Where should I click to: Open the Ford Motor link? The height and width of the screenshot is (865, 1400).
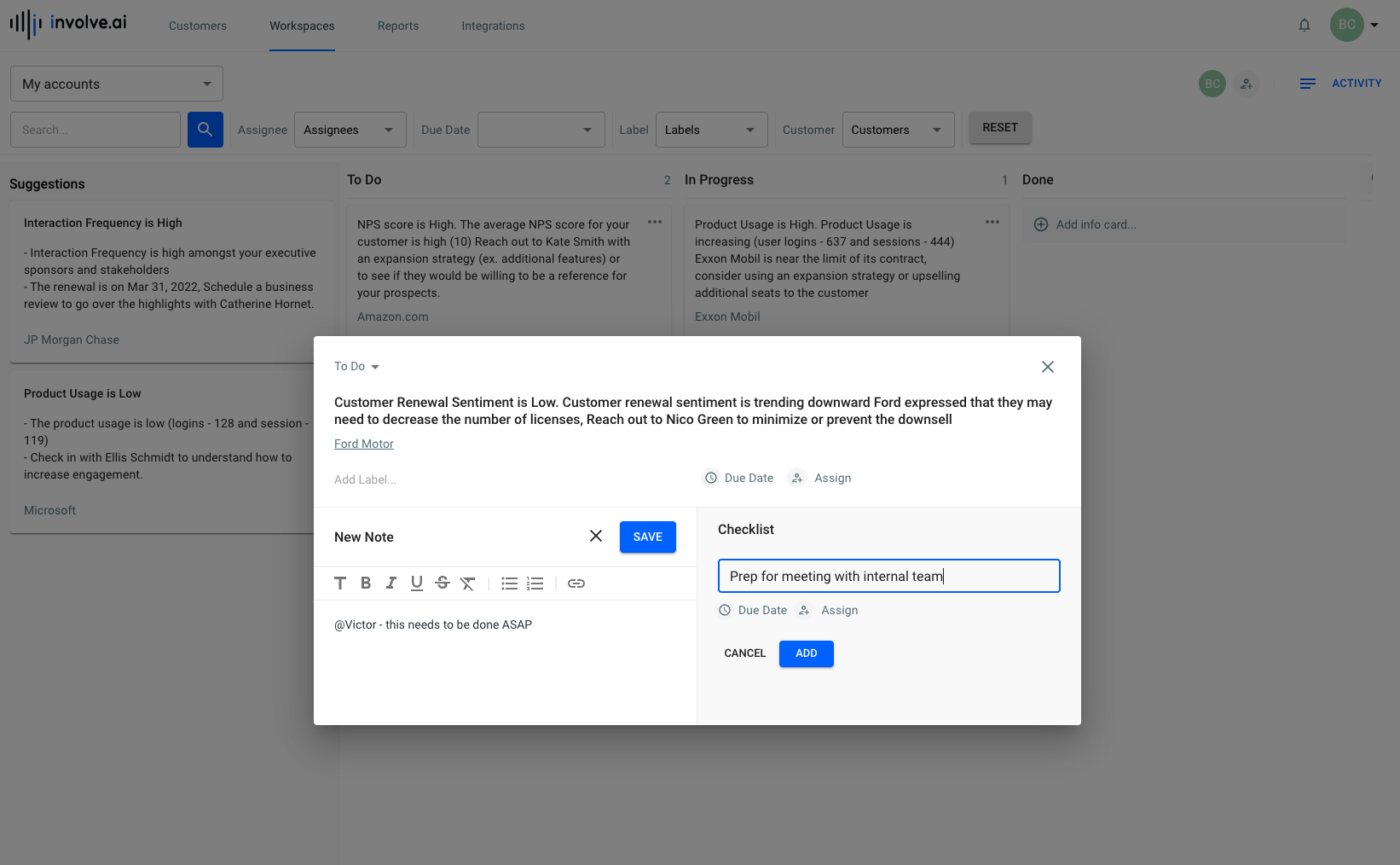click(364, 444)
